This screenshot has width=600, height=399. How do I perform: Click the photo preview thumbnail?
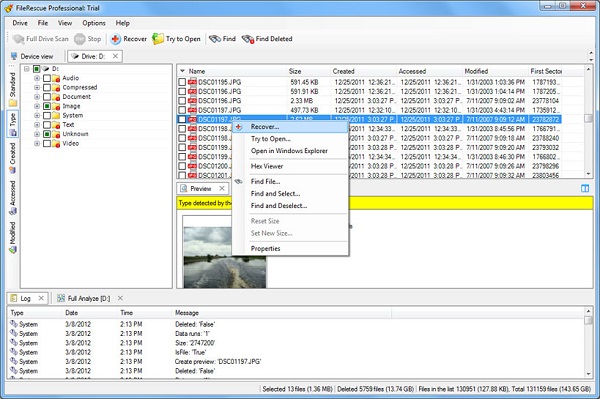225,257
